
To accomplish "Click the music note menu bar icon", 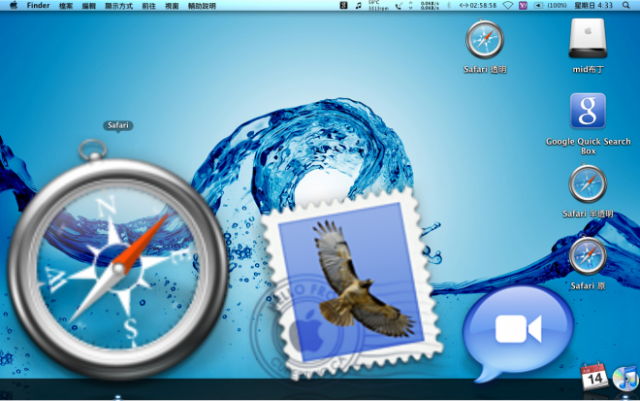I will [358, 5].
